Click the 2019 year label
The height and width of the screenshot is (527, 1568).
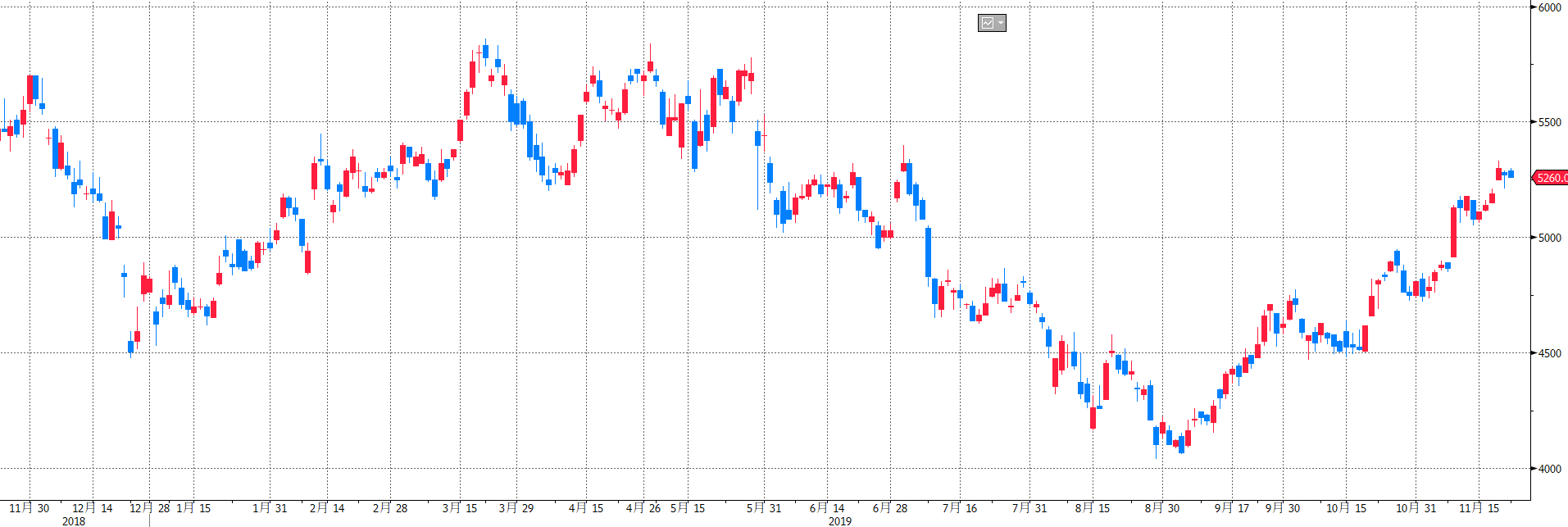(x=839, y=520)
